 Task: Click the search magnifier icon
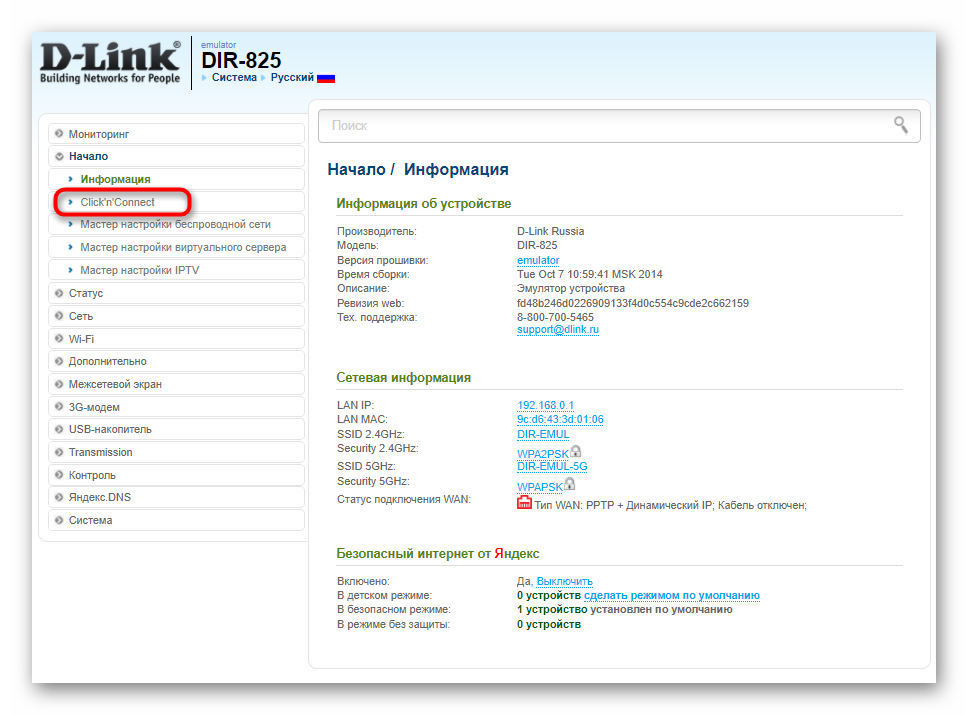point(901,125)
